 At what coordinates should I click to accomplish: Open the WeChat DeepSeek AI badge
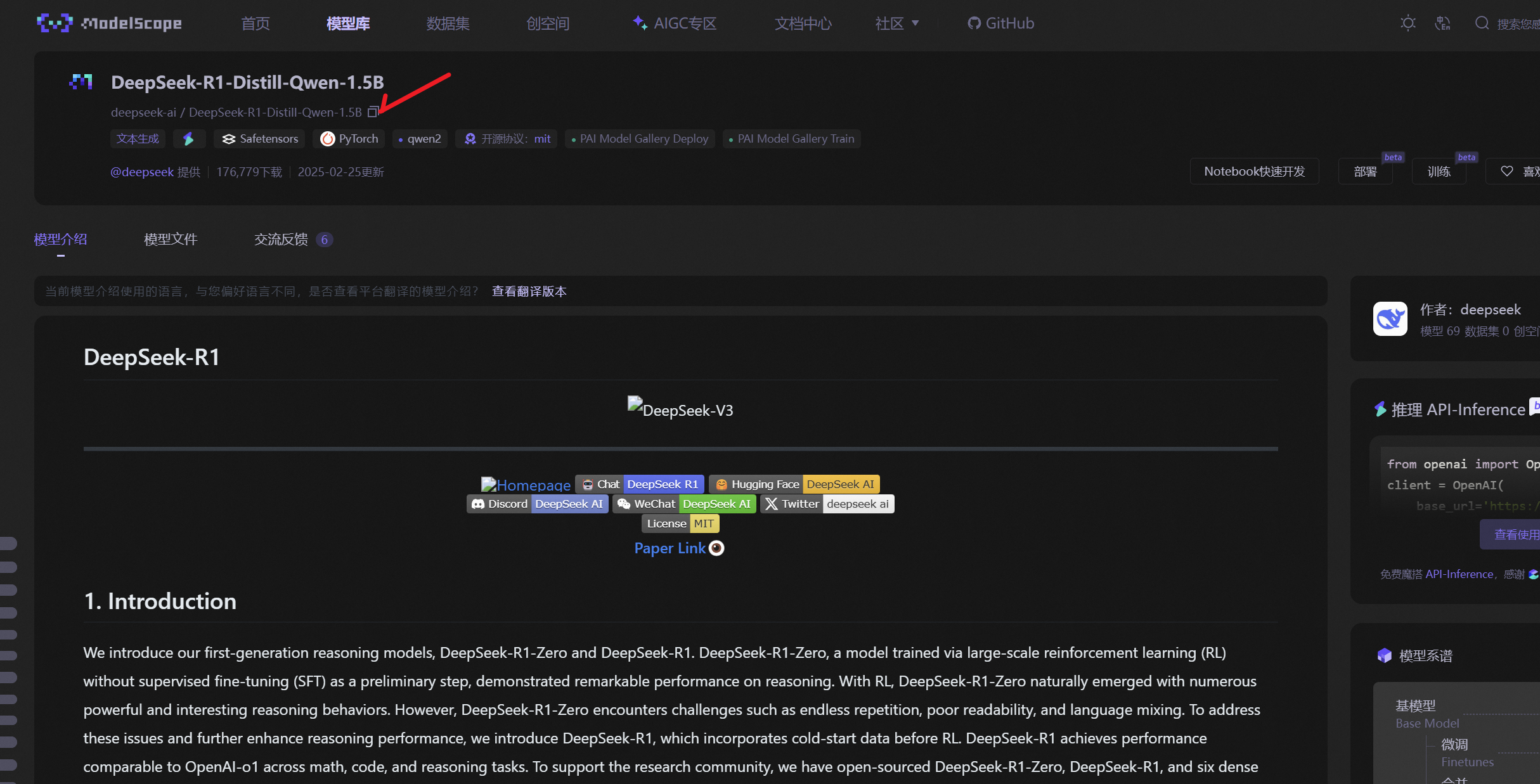point(685,504)
